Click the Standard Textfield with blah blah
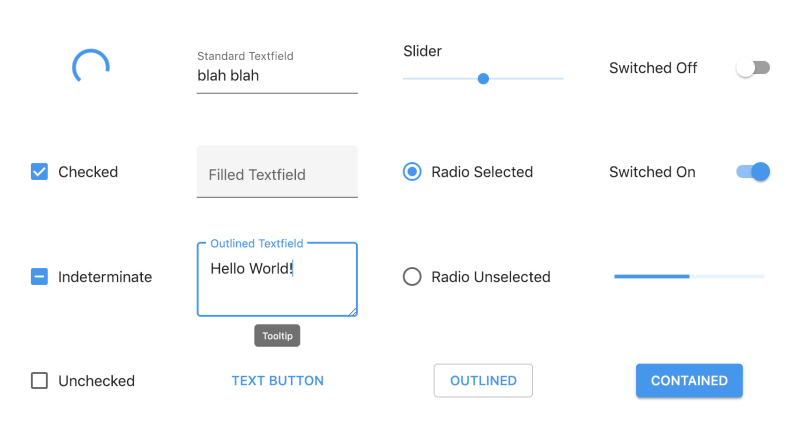 [277, 76]
